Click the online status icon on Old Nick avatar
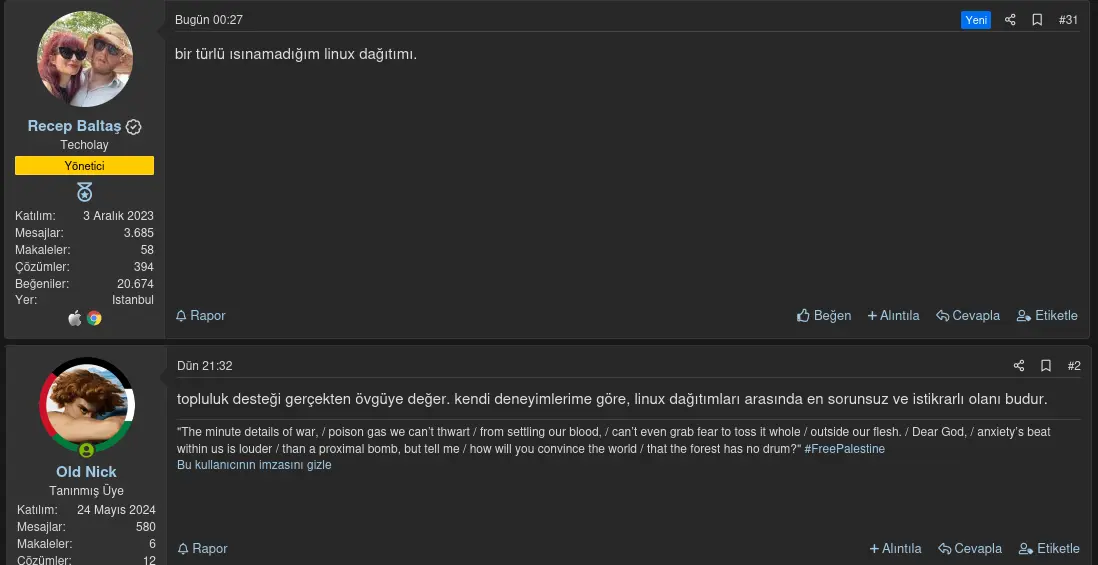Image resolution: width=1098 pixels, height=565 pixels. tap(87, 449)
